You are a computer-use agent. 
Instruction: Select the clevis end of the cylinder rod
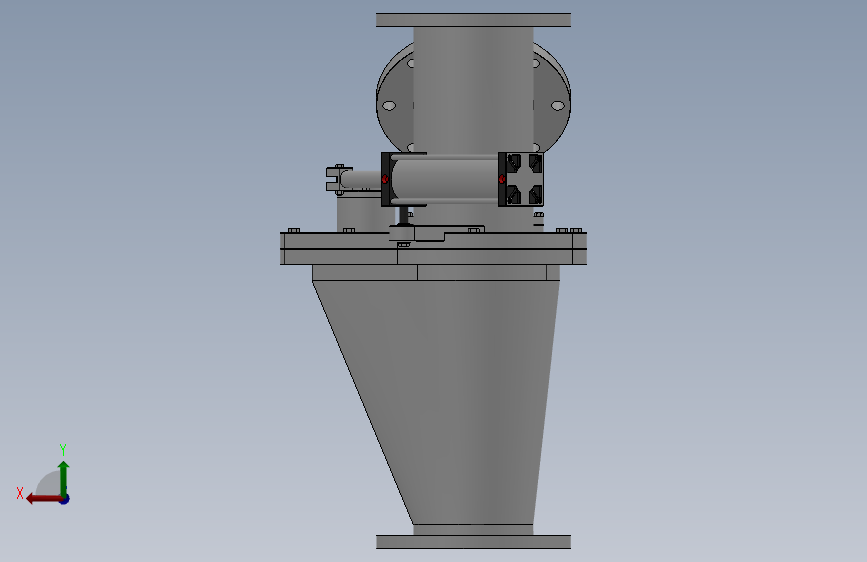[x=337, y=179]
